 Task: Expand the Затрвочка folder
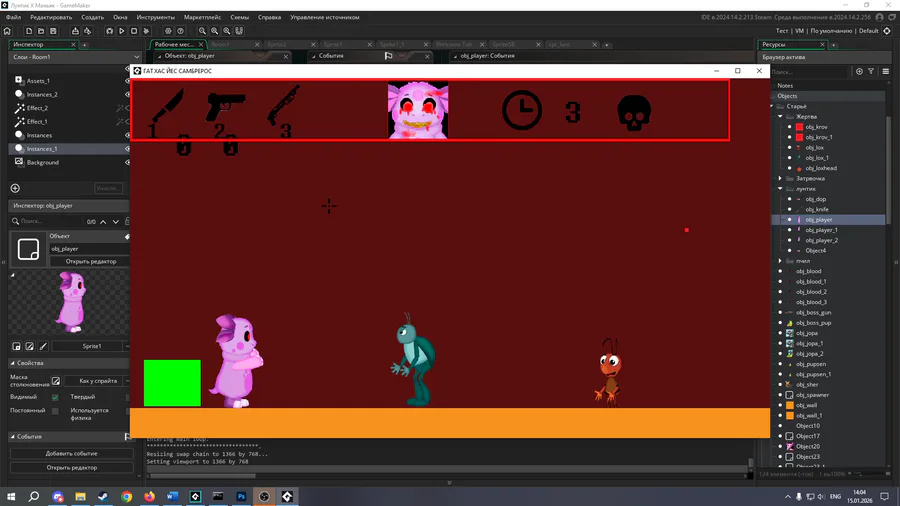click(x=781, y=178)
